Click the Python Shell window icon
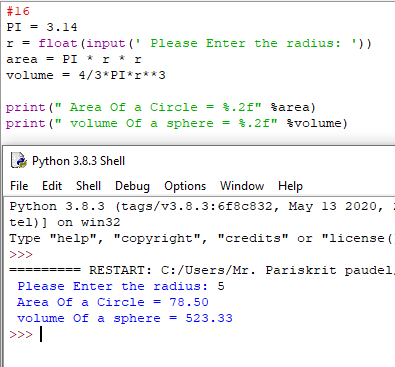395x367 pixels. (19, 160)
